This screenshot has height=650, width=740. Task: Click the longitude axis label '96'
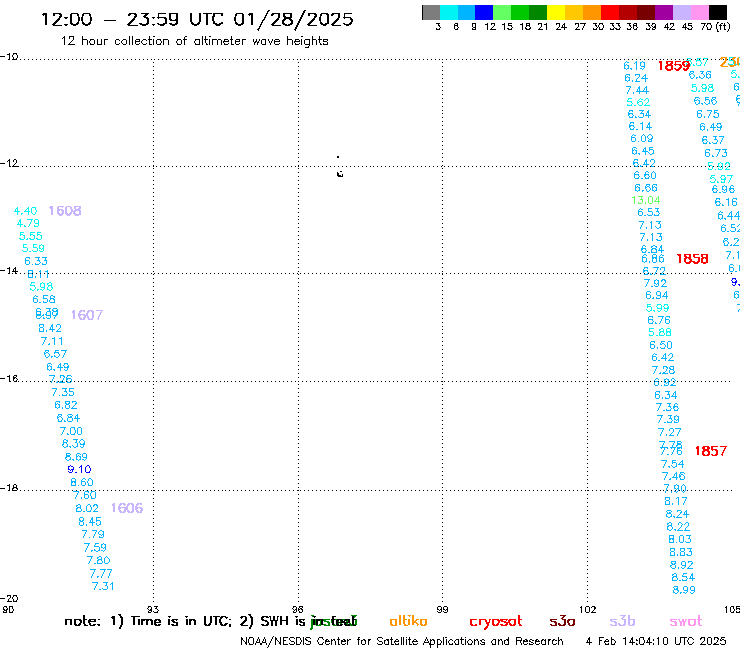tap(297, 609)
